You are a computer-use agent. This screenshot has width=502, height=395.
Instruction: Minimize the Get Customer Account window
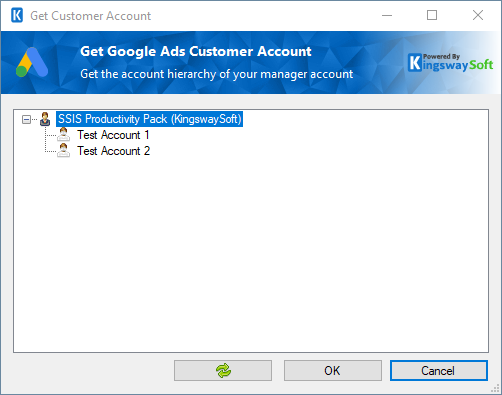(387, 15)
